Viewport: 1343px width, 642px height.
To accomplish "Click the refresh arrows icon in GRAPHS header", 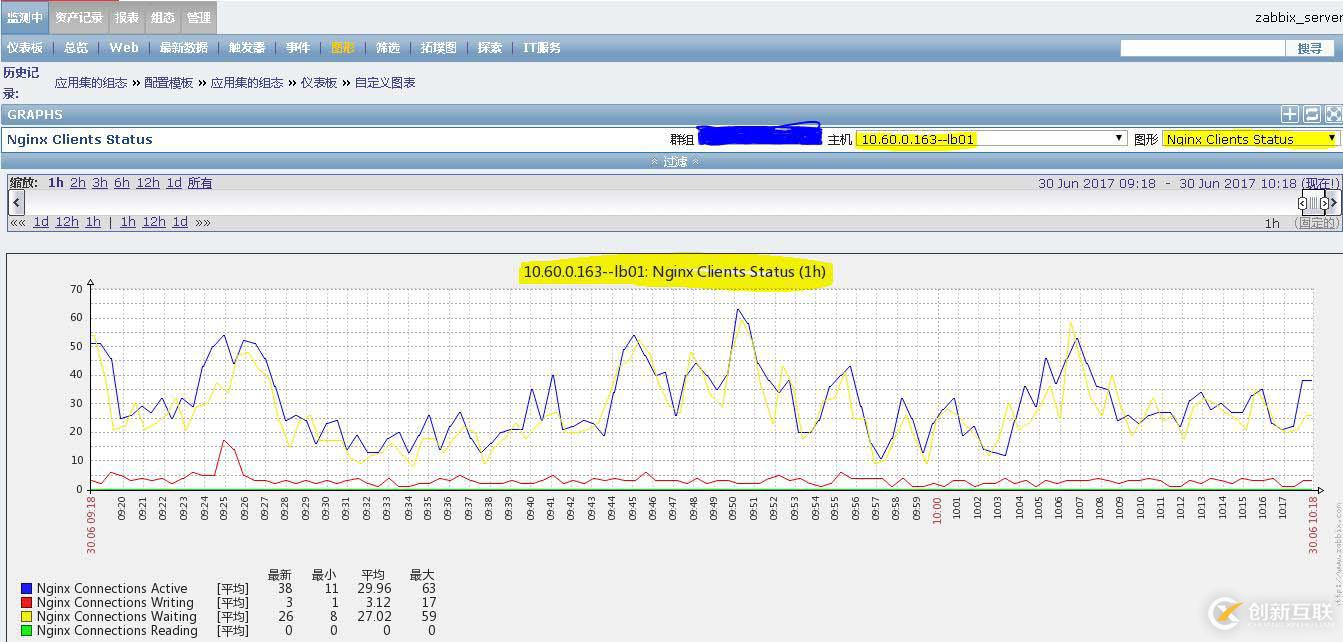I will pos(1312,115).
